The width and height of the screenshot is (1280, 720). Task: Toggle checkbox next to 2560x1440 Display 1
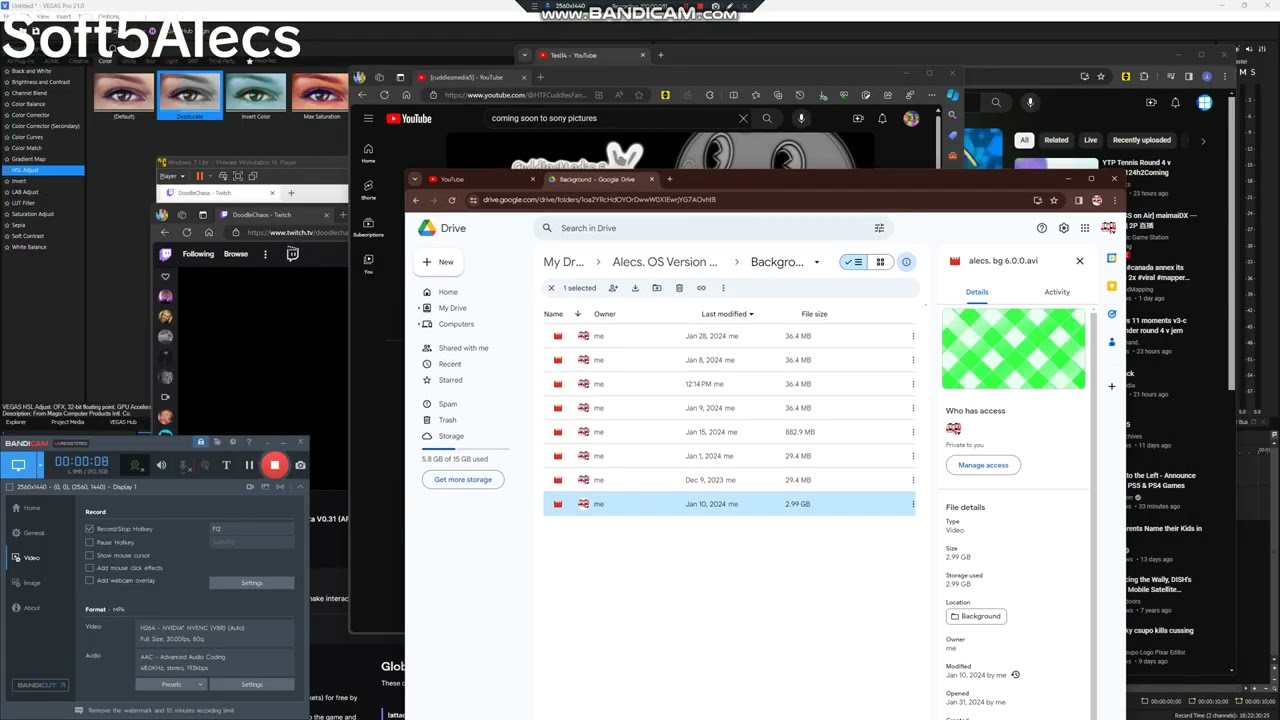(x=9, y=487)
